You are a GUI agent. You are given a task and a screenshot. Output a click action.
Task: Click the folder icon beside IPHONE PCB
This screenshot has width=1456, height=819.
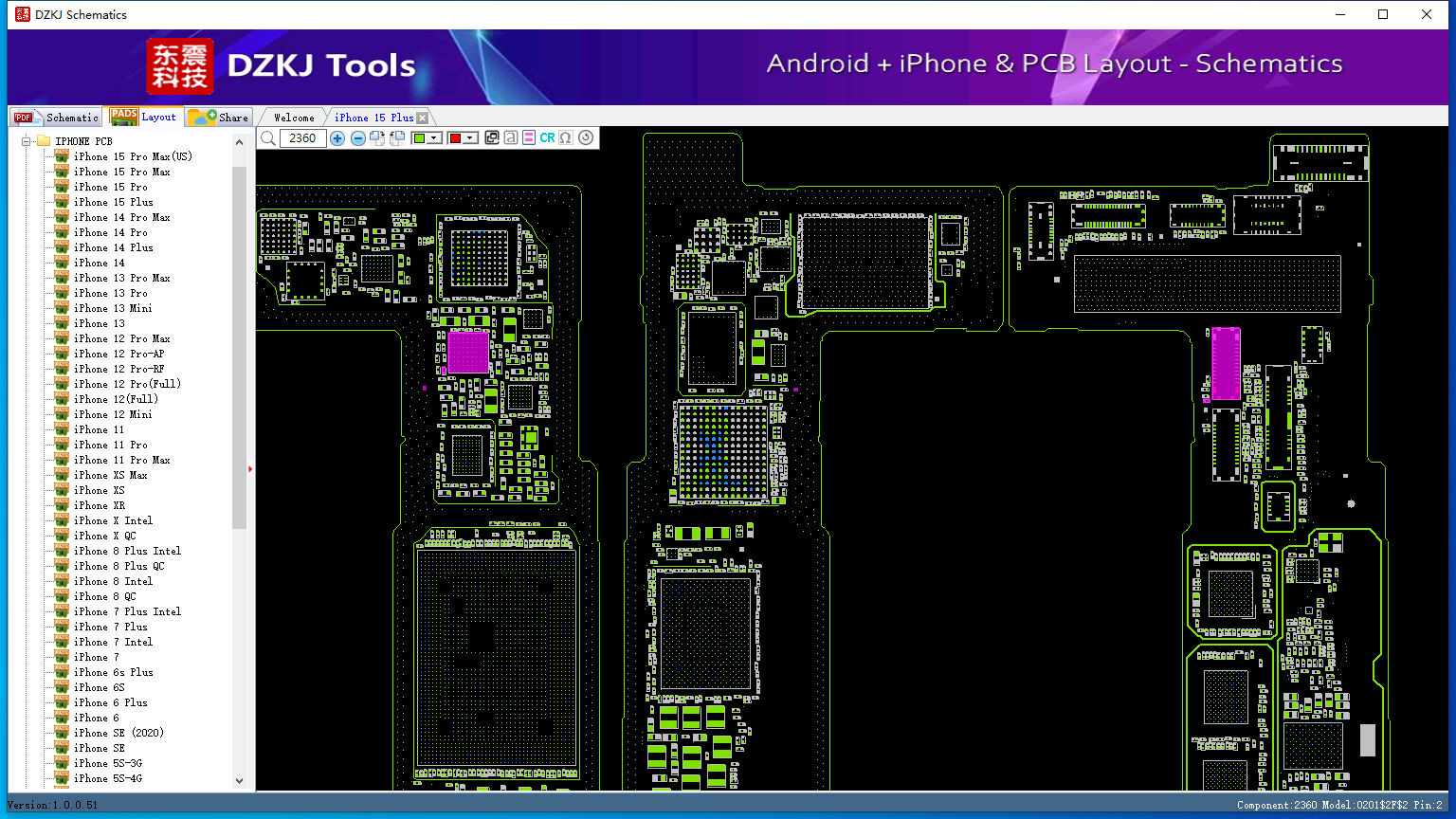pyautogui.click(x=44, y=141)
